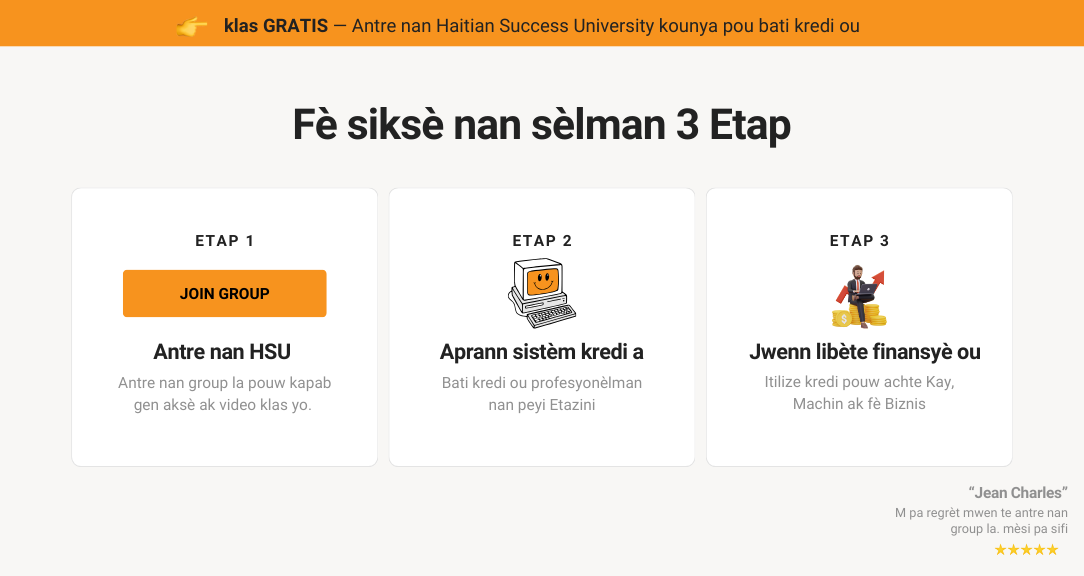
Task: Select the ETAP 2 card header
Action: pyautogui.click(x=542, y=240)
